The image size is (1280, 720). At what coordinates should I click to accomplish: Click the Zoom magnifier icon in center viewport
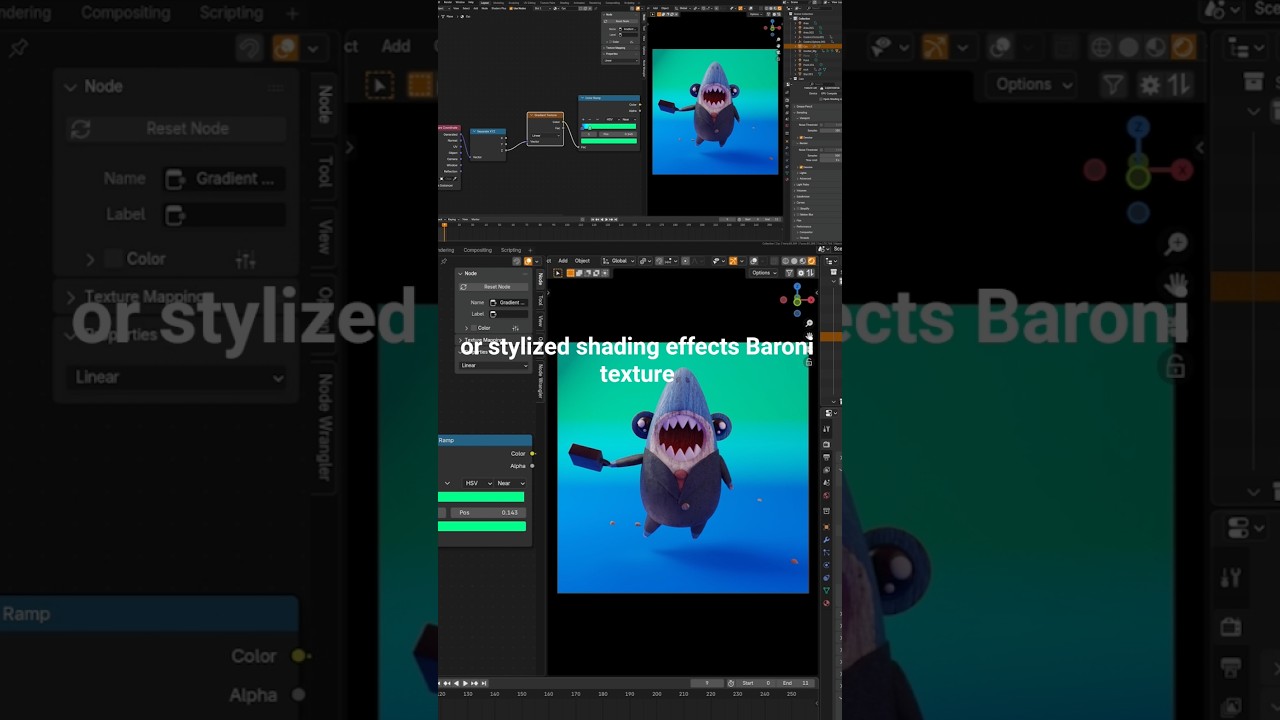click(x=809, y=323)
